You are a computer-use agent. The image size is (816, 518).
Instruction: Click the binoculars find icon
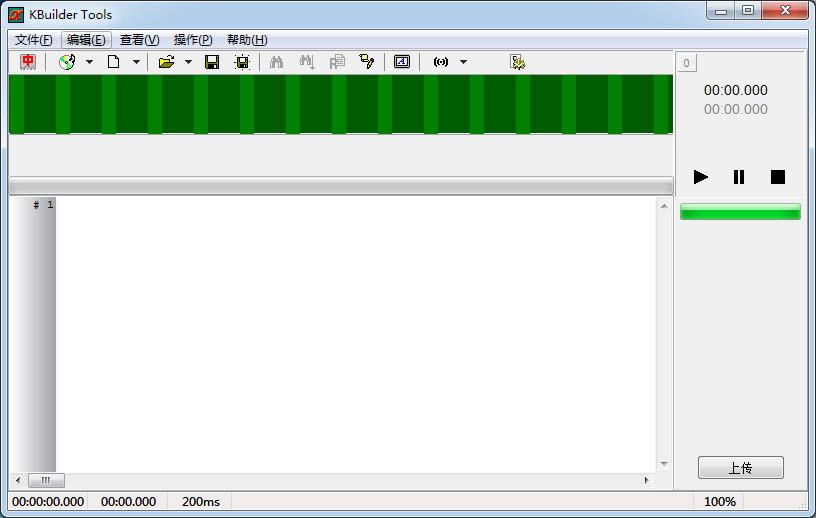point(276,62)
